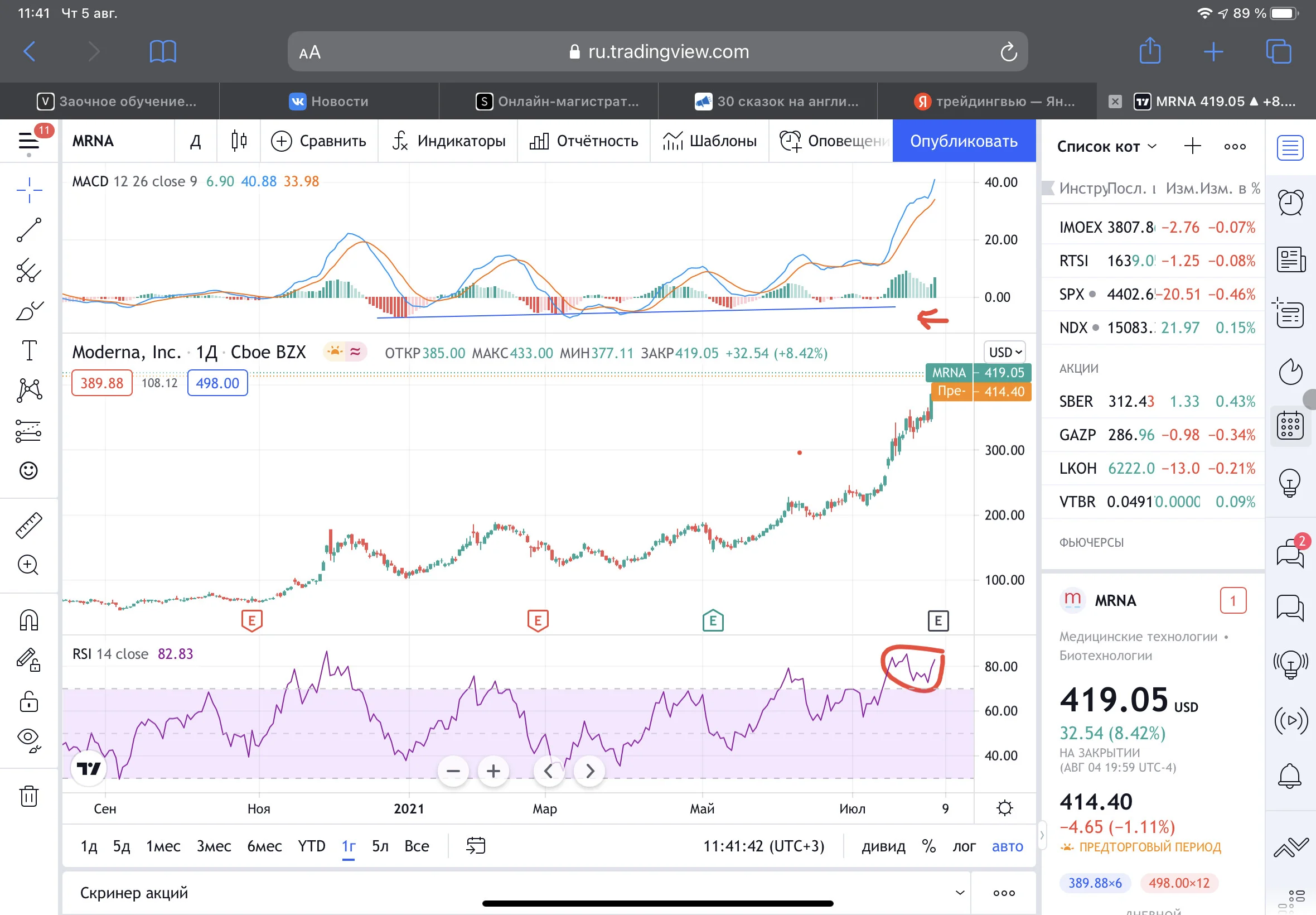This screenshot has height=915, width=1316.
Task: Open the pattern drawing tools
Action: 28,391
